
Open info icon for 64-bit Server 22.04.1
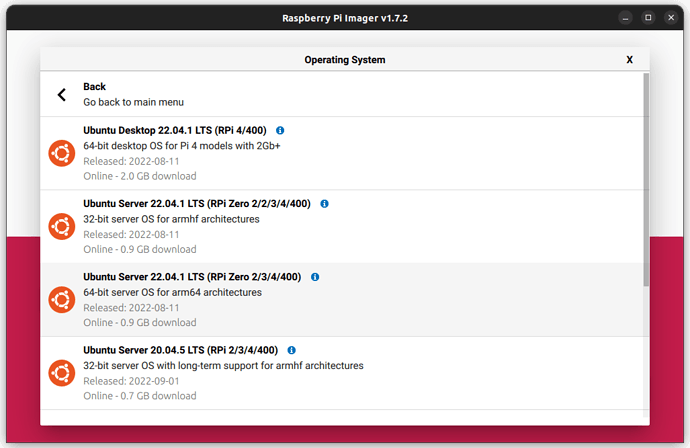coord(315,277)
